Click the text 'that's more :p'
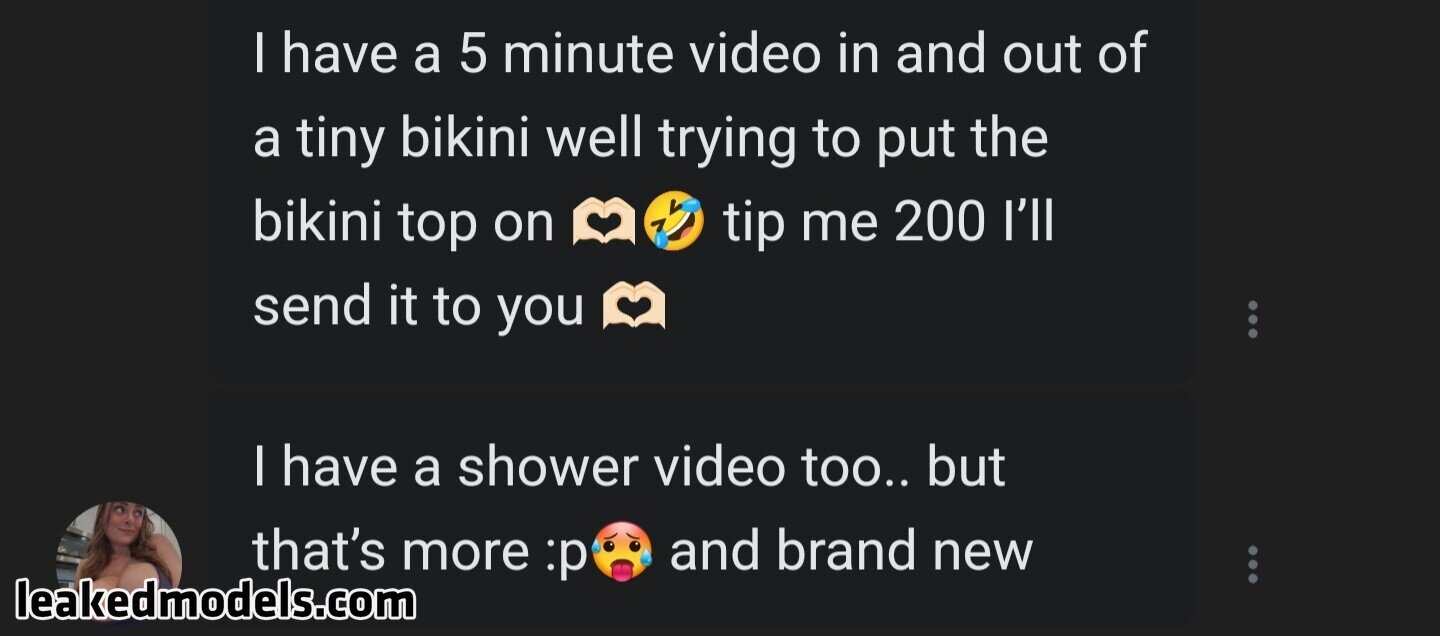The image size is (1440, 636). coord(422,551)
